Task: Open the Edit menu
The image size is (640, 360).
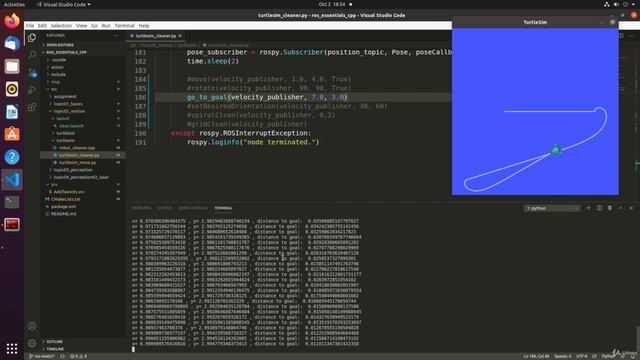Action: pyautogui.click(x=42, y=25)
